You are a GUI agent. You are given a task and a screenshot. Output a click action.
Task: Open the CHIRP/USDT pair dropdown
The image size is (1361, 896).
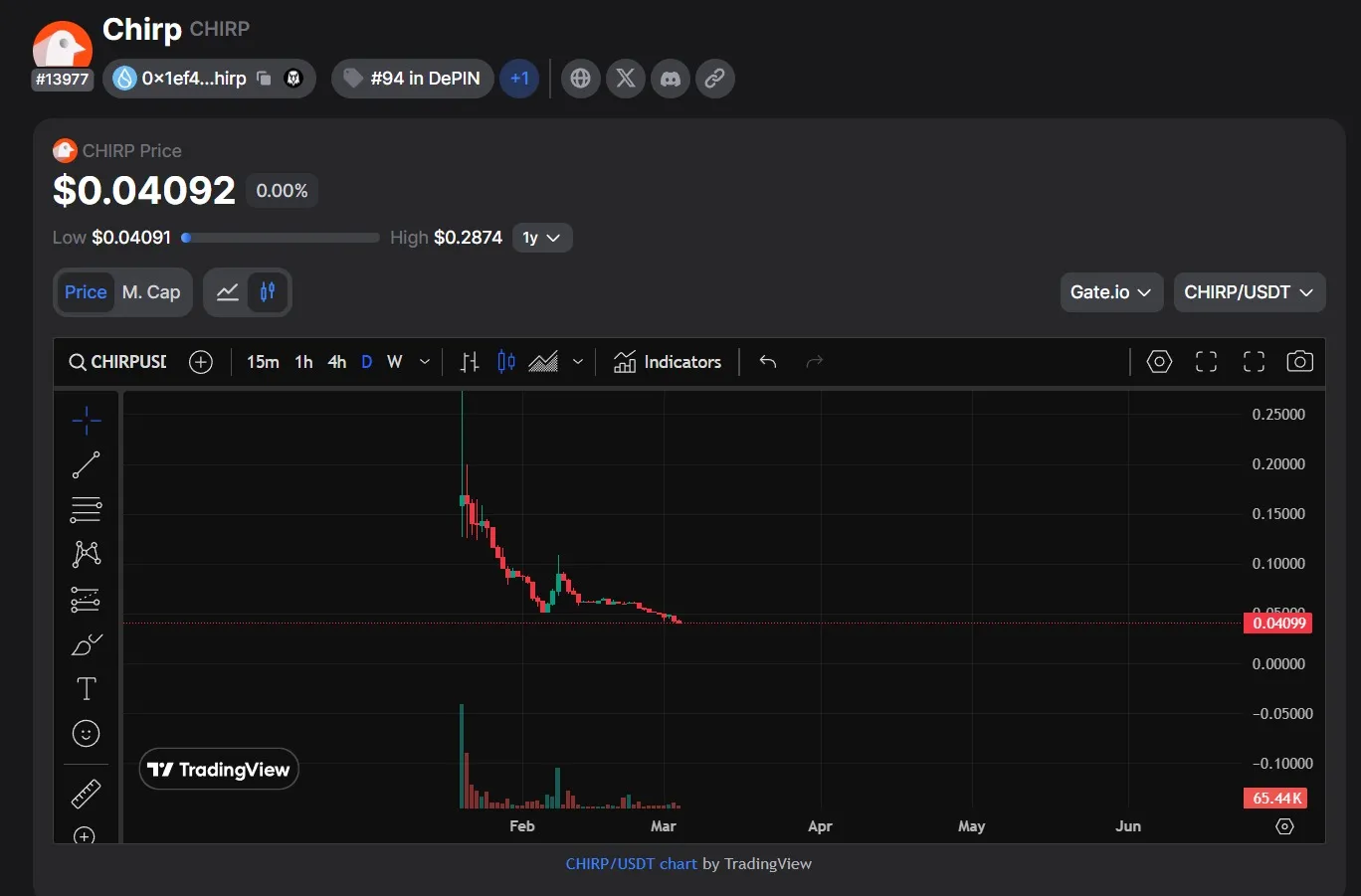point(1249,292)
